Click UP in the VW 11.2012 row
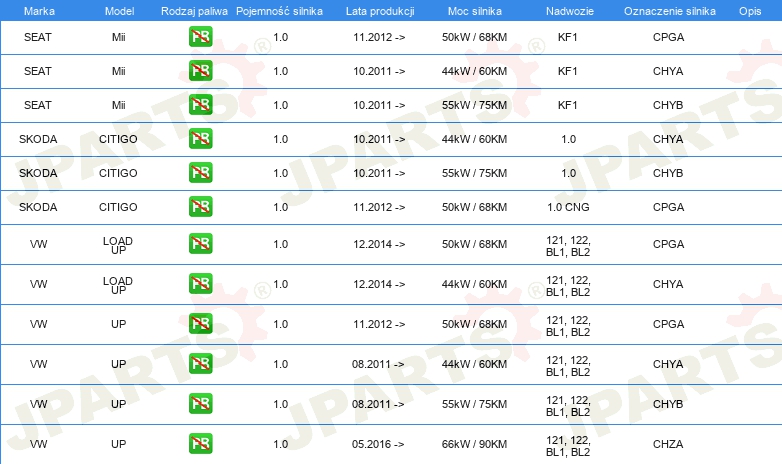The height and width of the screenshot is (464, 782). click(x=119, y=324)
